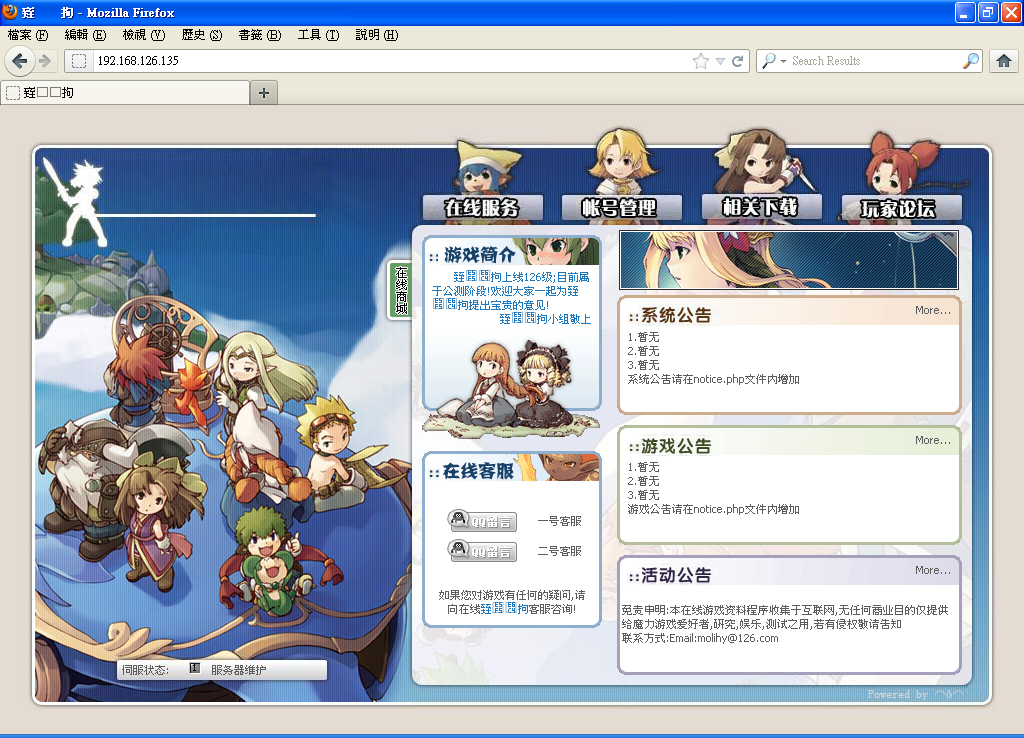1024x738 pixels.
Task: Open the 檔案 (File) menu
Action: (28, 35)
